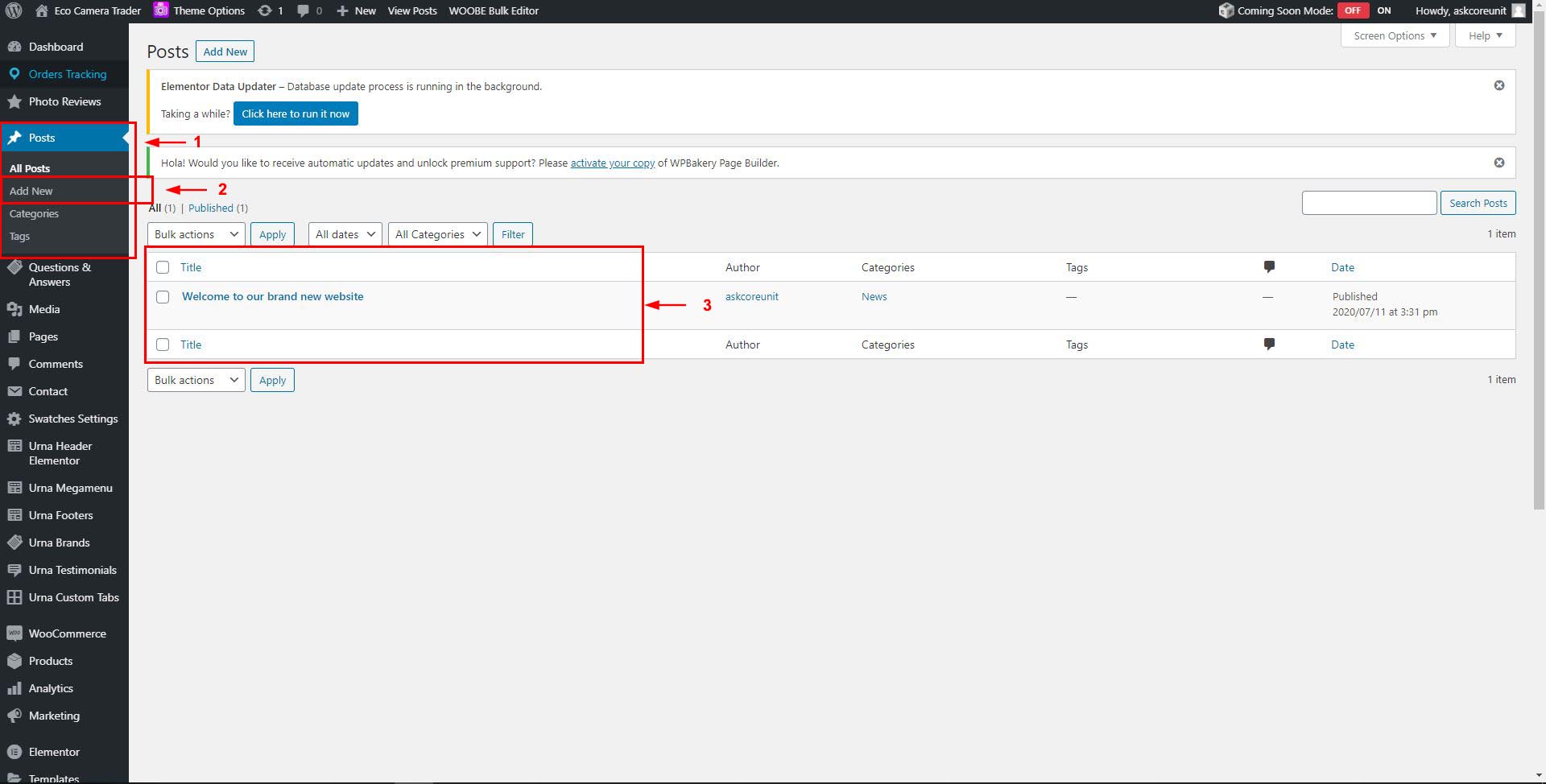Open the Screen Options tab
The width and height of the screenshot is (1546, 784).
[1394, 35]
